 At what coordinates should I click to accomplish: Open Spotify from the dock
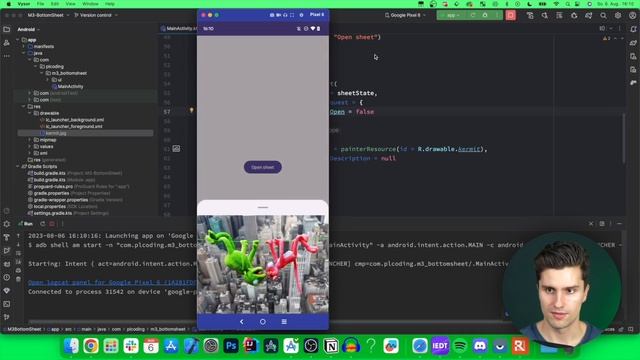[x=460, y=346]
